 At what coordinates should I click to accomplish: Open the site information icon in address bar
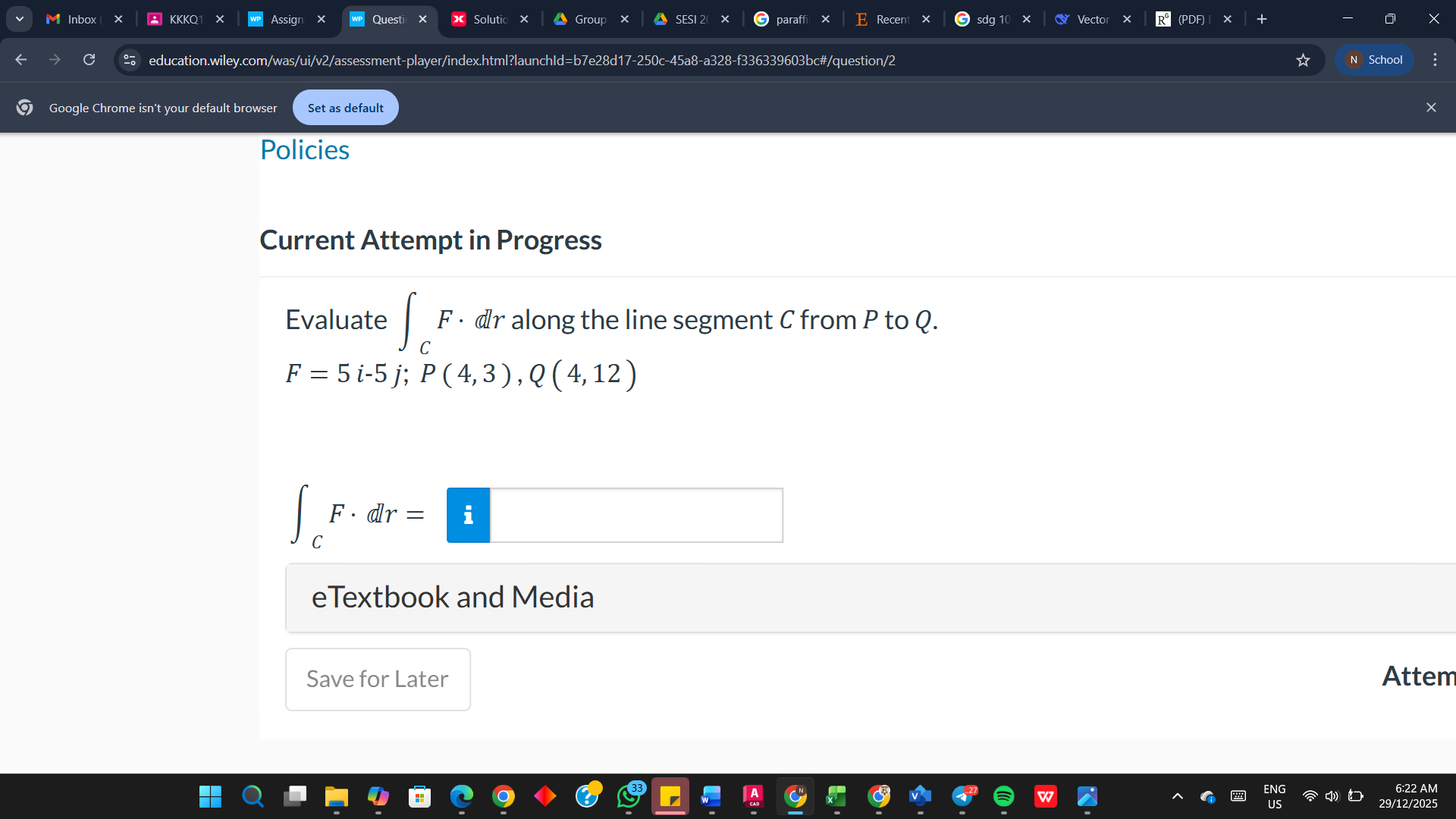click(x=130, y=60)
